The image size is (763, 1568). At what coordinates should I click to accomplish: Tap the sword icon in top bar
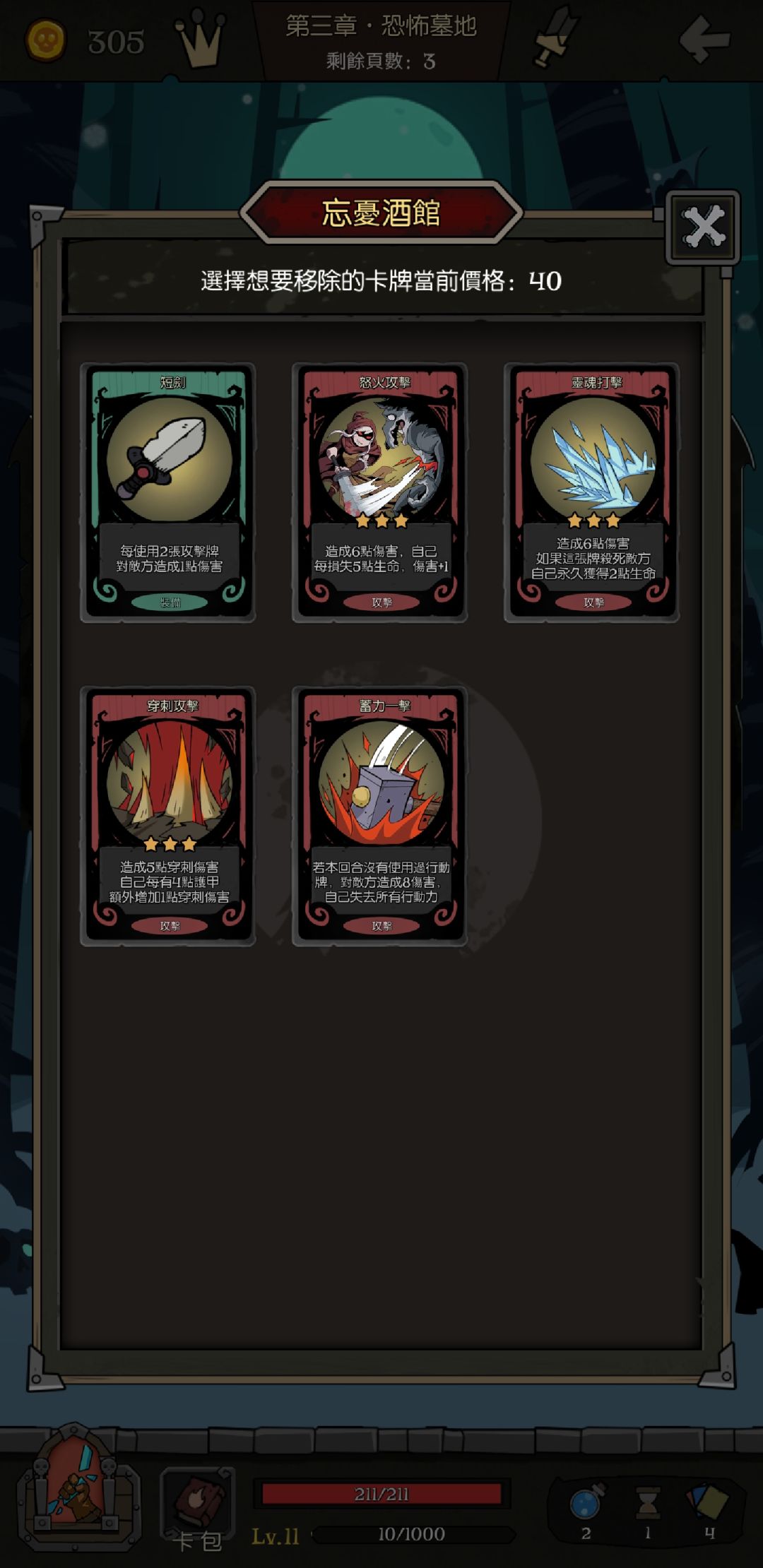pyautogui.click(x=556, y=37)
